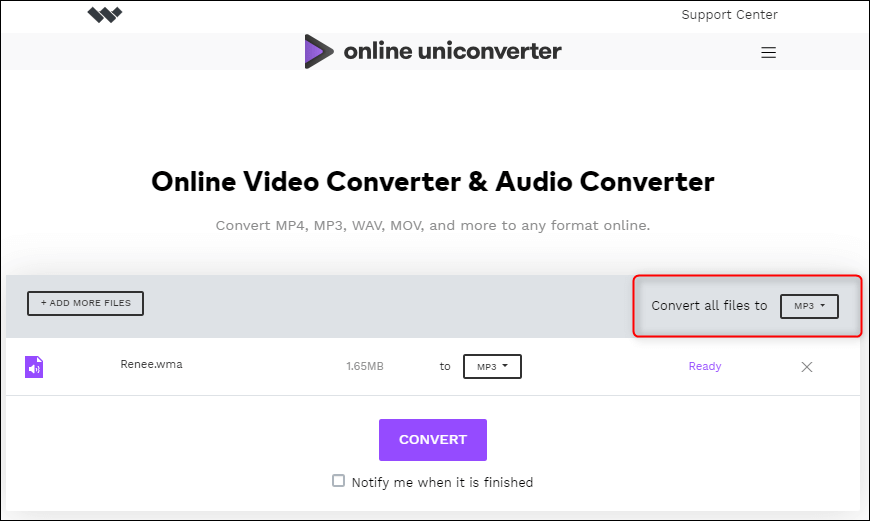This screenshot has width=870, height=521.
Task: Click the Convert all files to label
Action: 709,306
